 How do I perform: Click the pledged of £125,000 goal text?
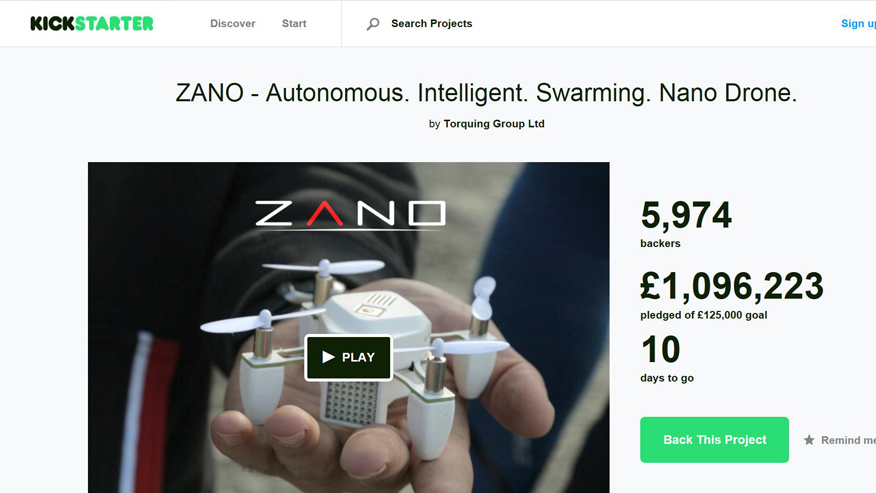pos(703,315)
